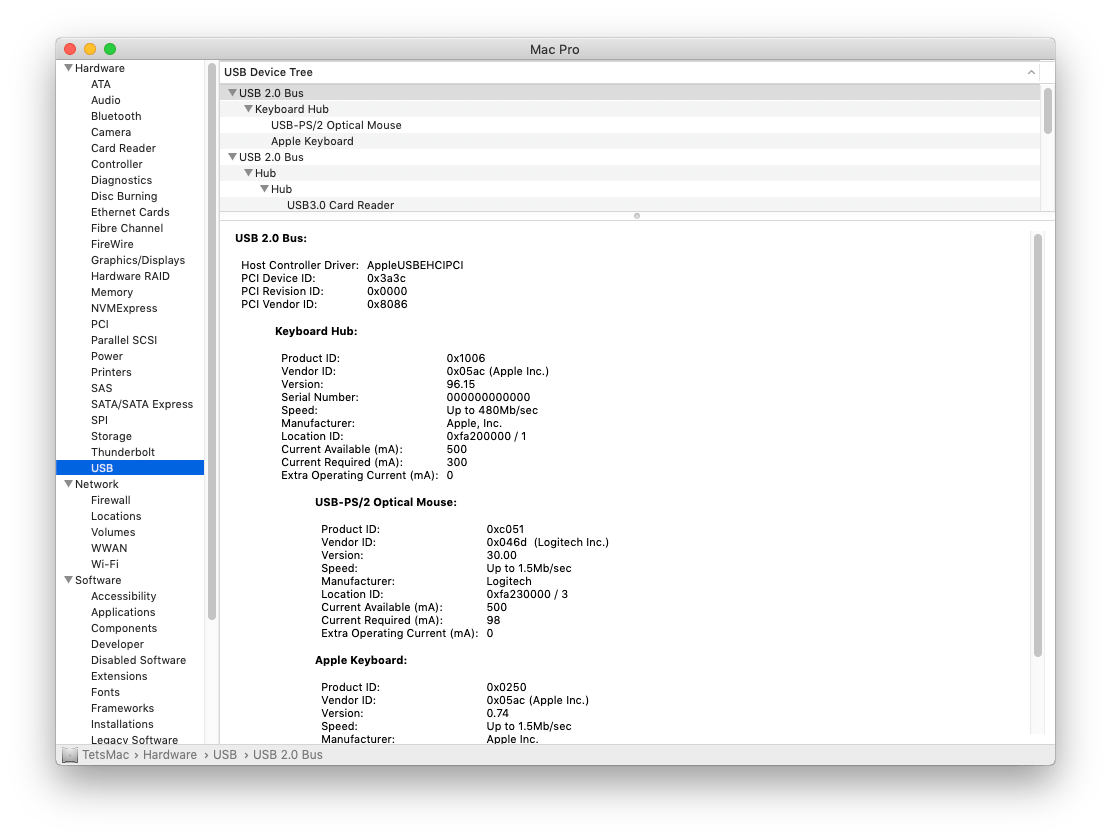Select USB-PS/2 Optical Mouse in device tree
Image resolution: width=1111 pixels, height=839 pixels.
(x=335, y=125)
